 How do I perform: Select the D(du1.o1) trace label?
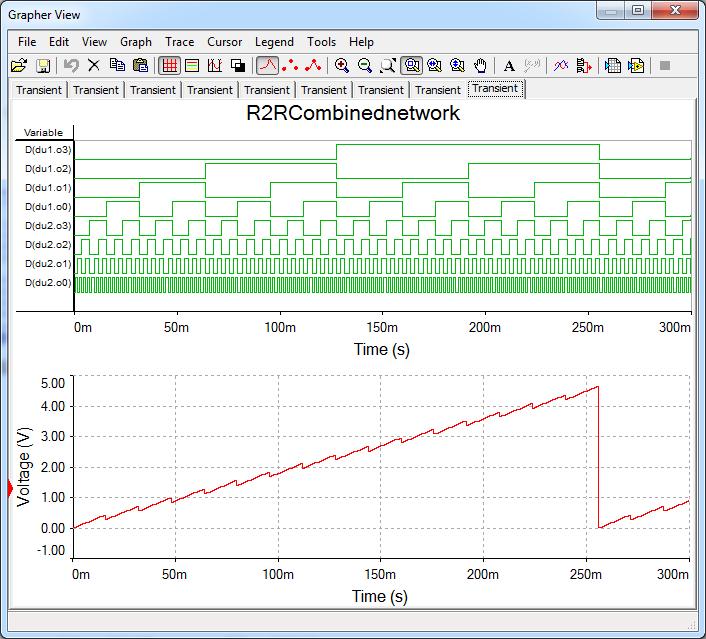coord(48,187)
